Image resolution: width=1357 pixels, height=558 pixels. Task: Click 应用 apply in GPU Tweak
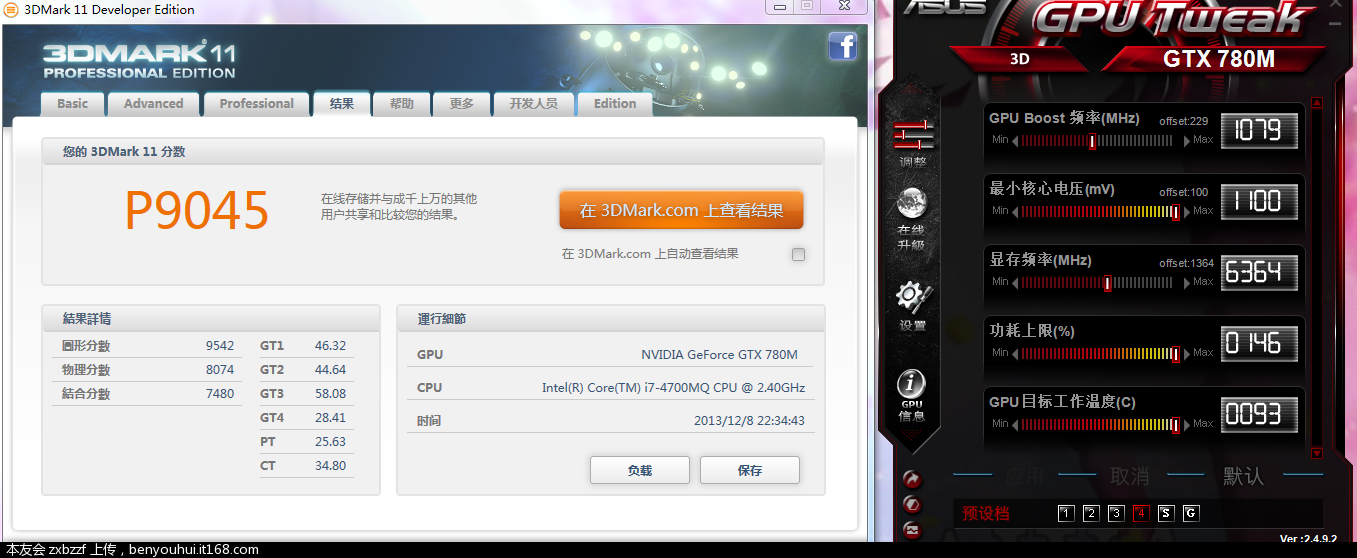tap(1023, 476)
